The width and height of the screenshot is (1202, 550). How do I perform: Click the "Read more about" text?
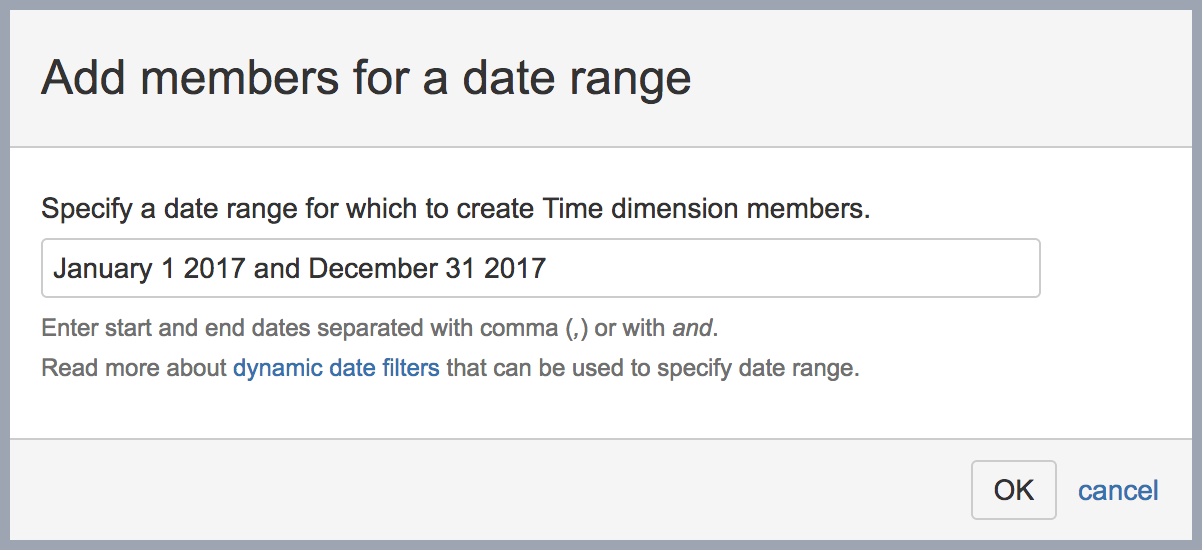coord(134,367)
